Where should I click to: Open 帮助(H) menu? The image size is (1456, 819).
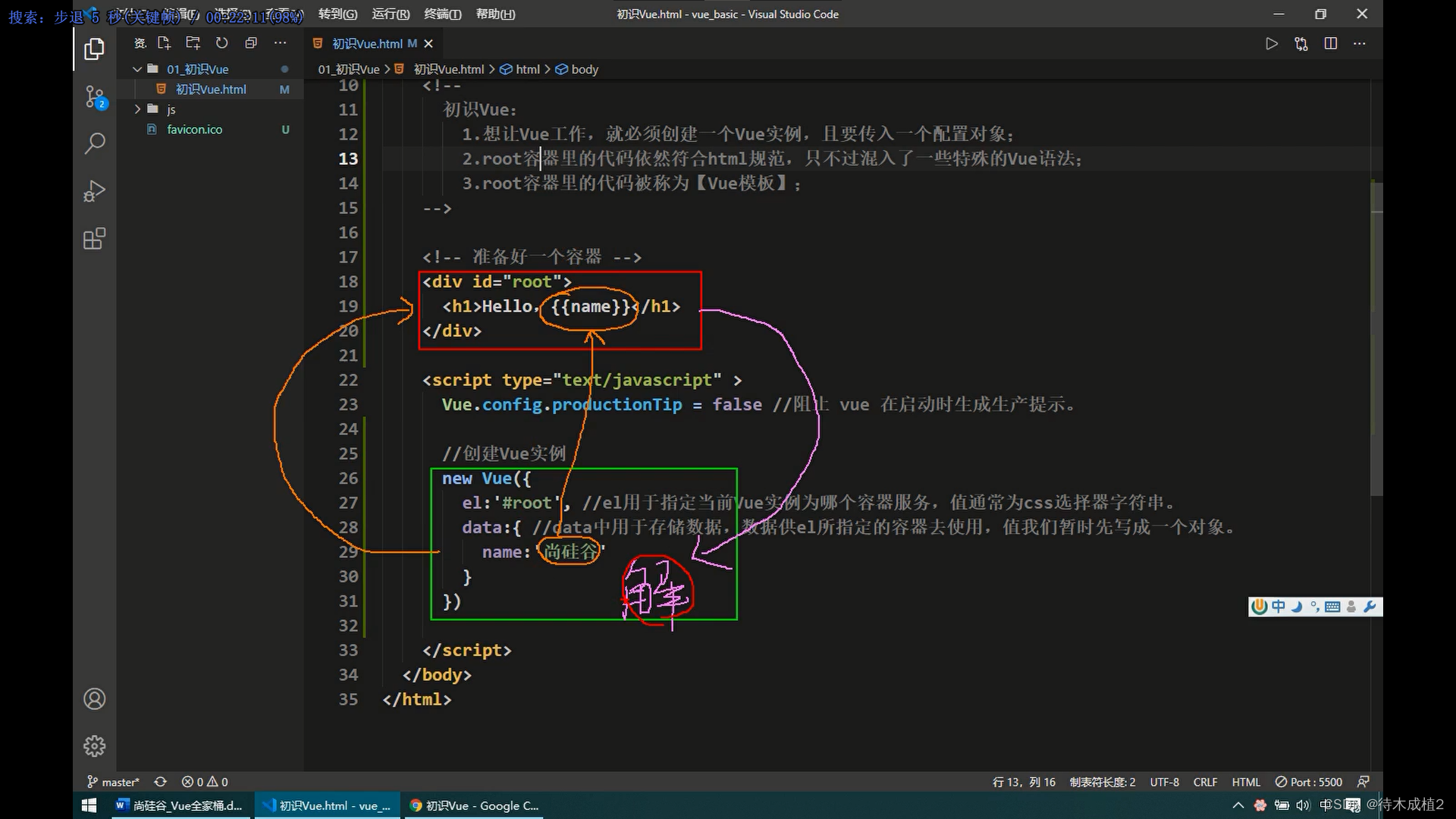coord(495,14)
